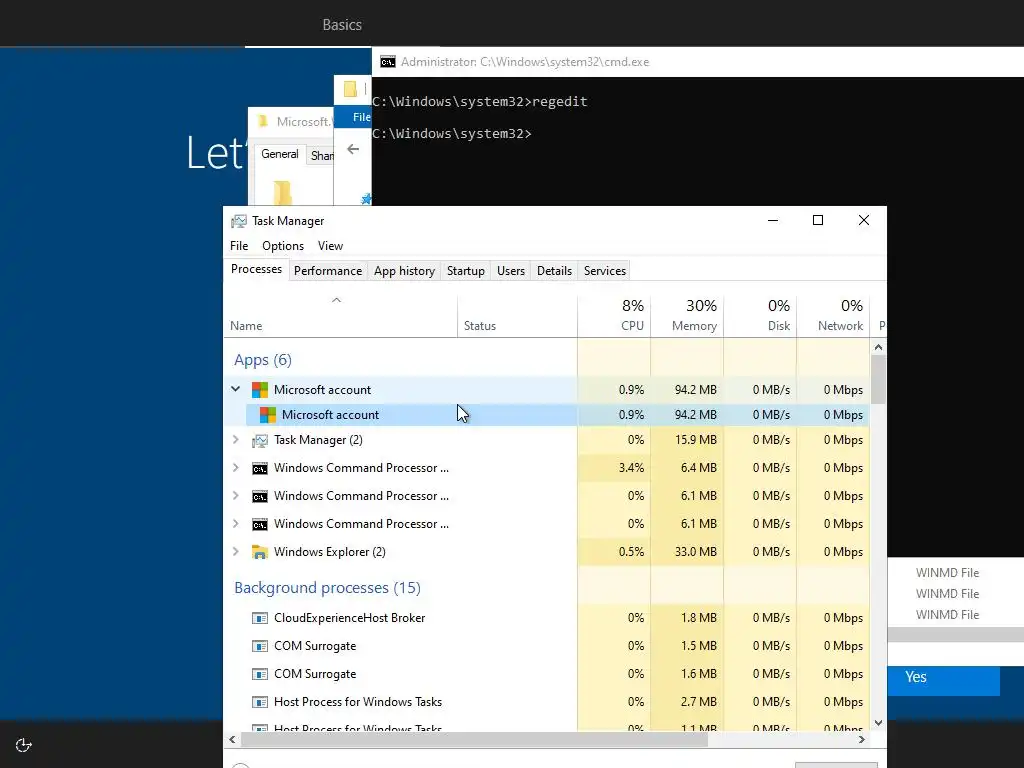Screen dimensions: 1024x768
Task: Select the Processes tab
Action: tap(257, 269)
